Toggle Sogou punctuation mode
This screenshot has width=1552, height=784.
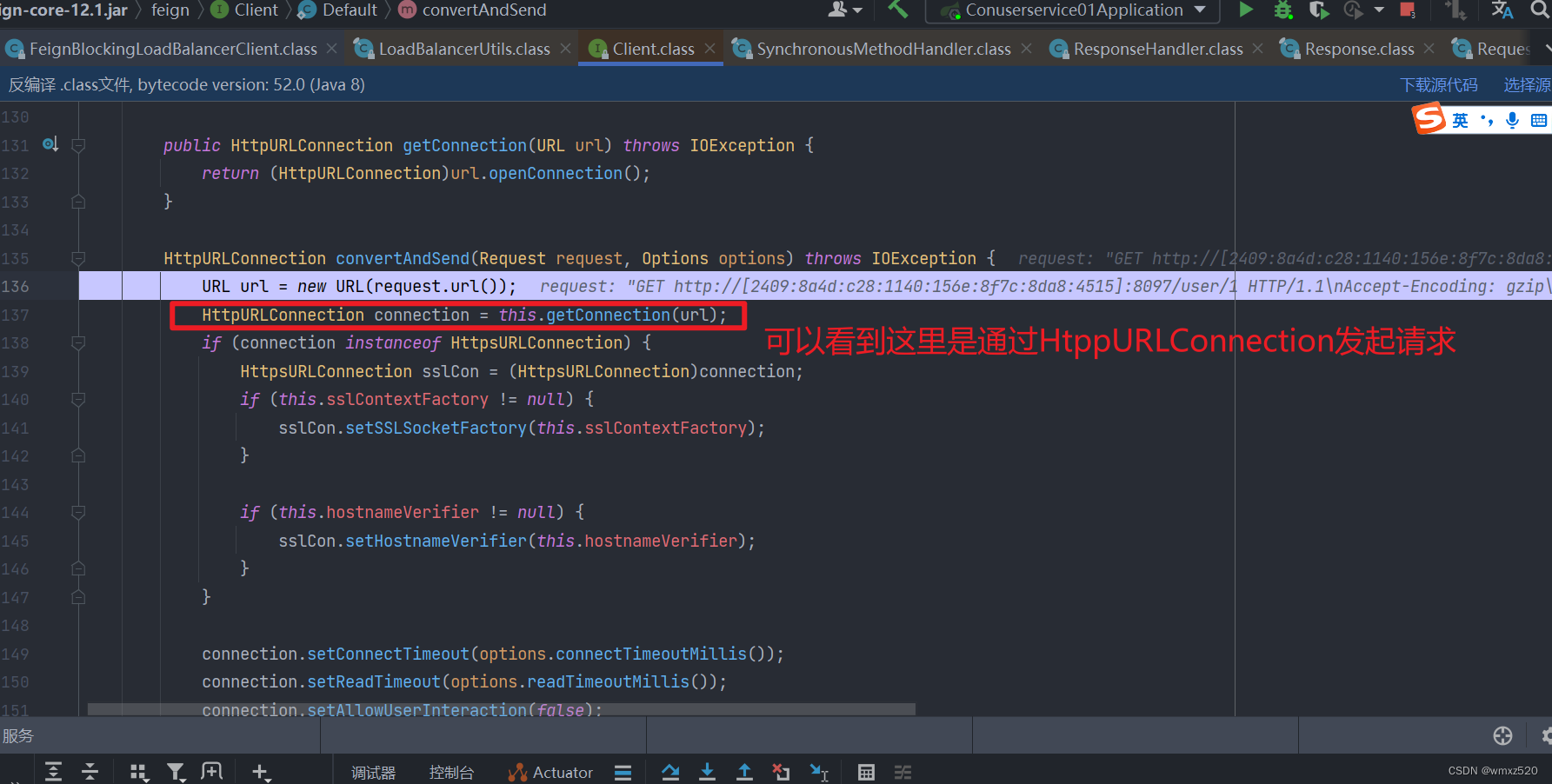[x=1487, y=120]
